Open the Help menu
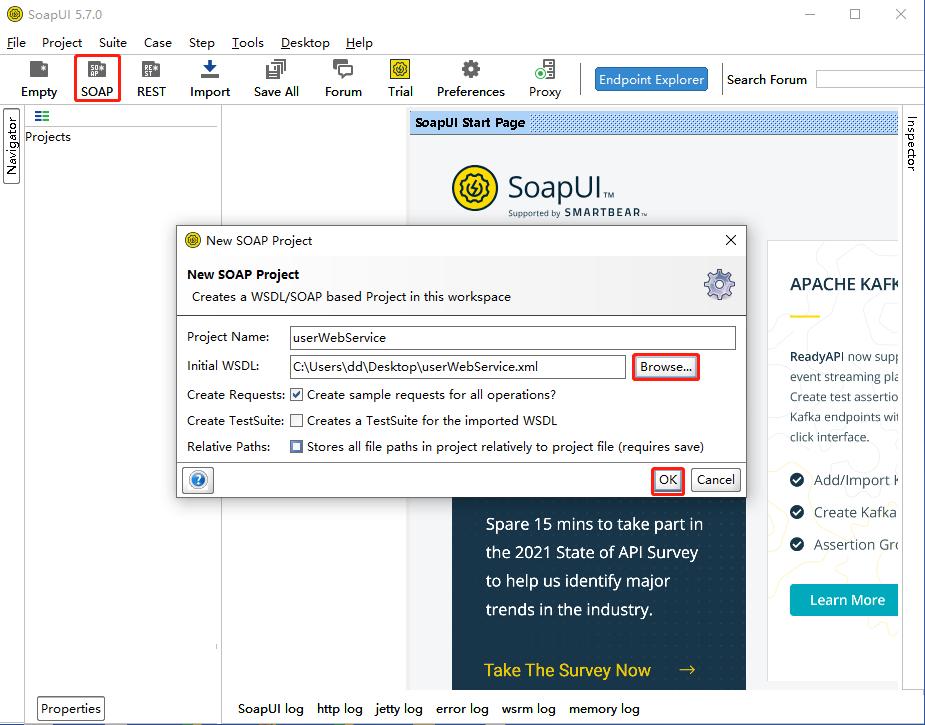The image size is (925, 725). pyautogui.click(x=359, y=42)
